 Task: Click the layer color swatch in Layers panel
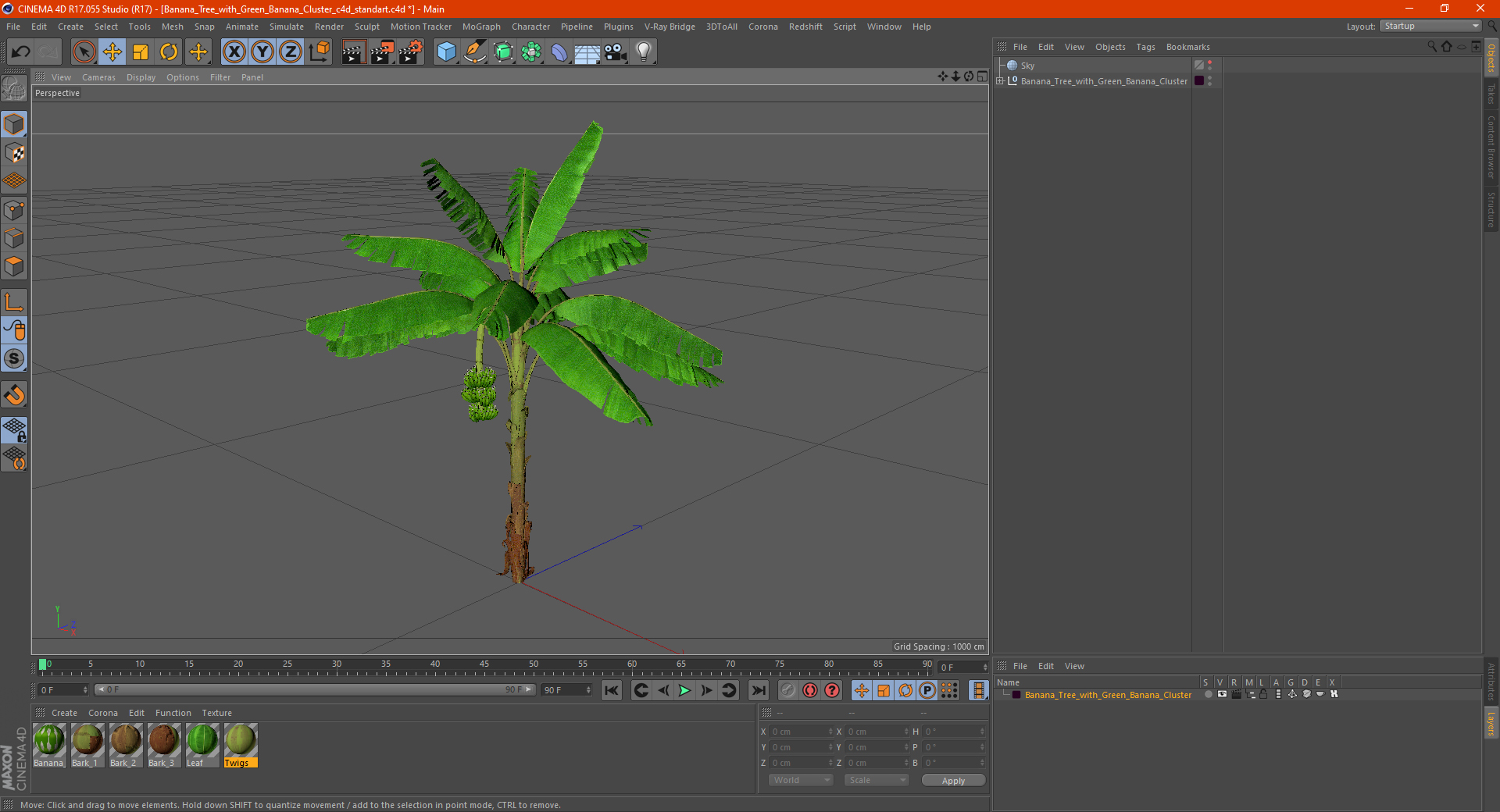[1016, 695]
